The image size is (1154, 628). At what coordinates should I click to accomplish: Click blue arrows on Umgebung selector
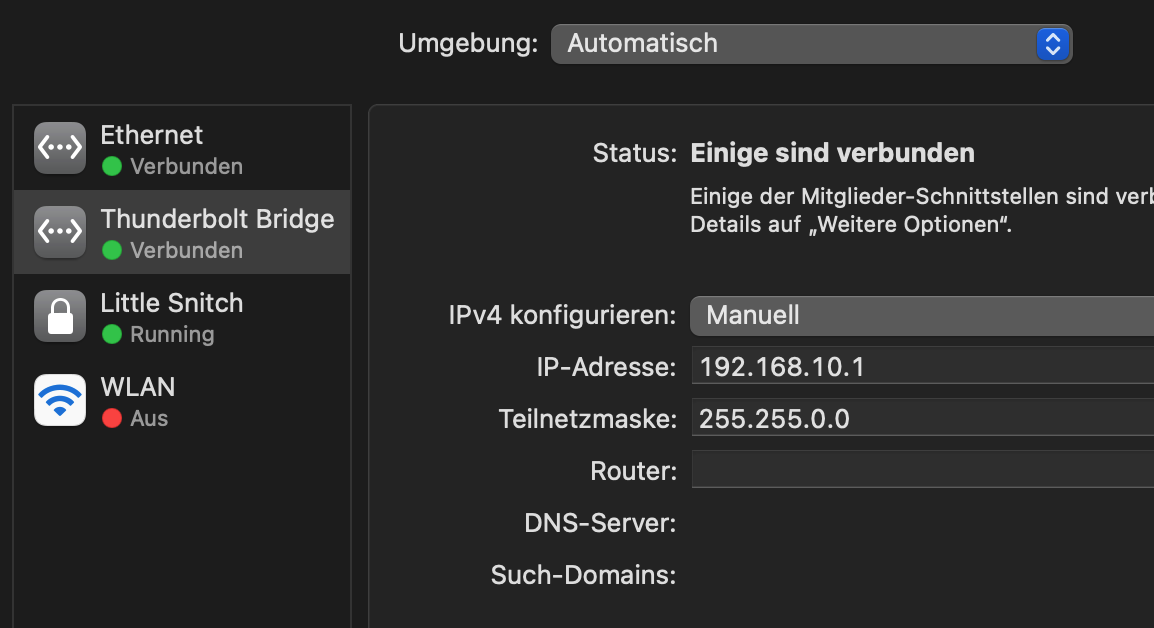[x=1052, y=44]
